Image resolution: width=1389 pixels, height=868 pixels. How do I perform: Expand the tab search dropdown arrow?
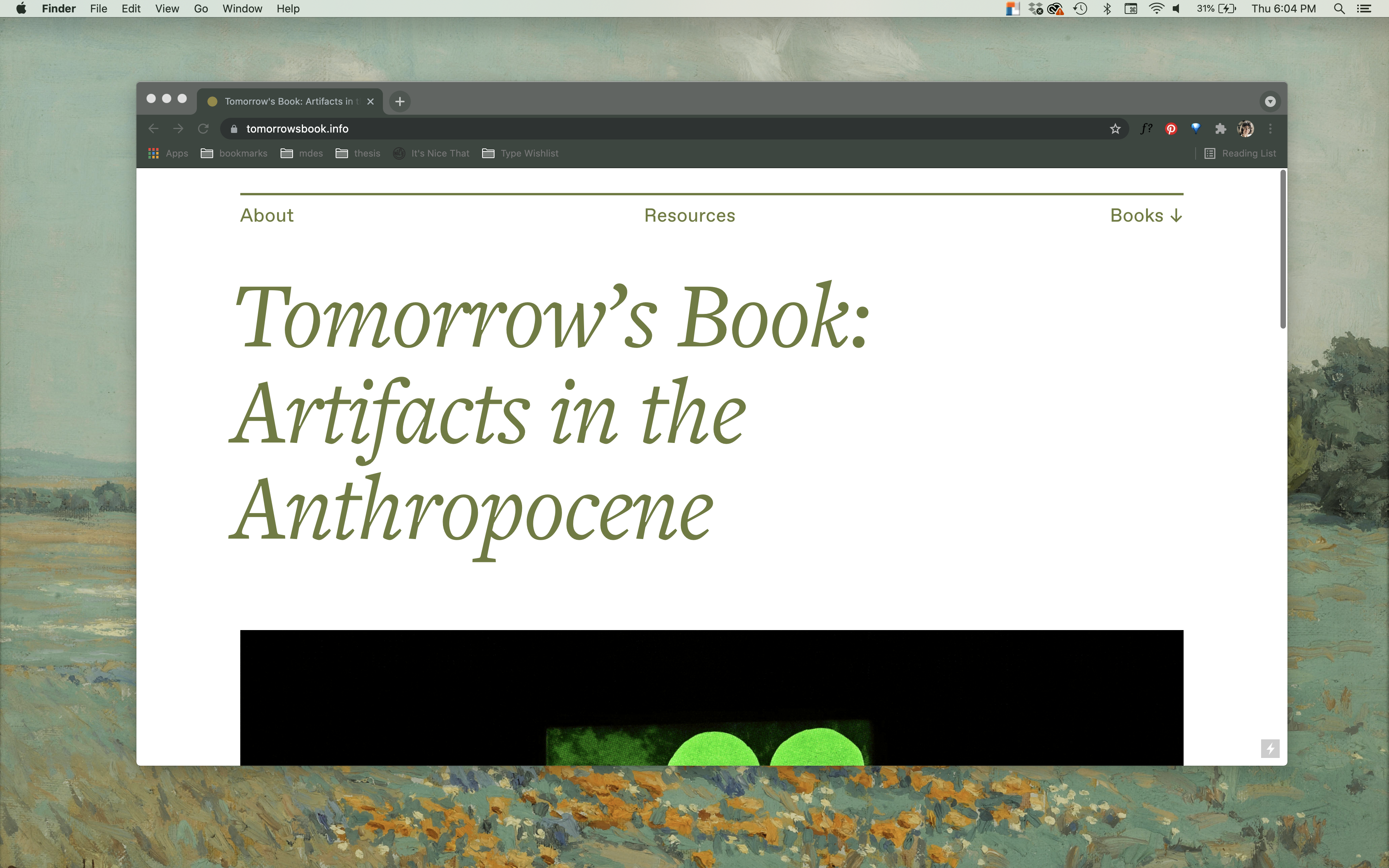coord(1270,102)
